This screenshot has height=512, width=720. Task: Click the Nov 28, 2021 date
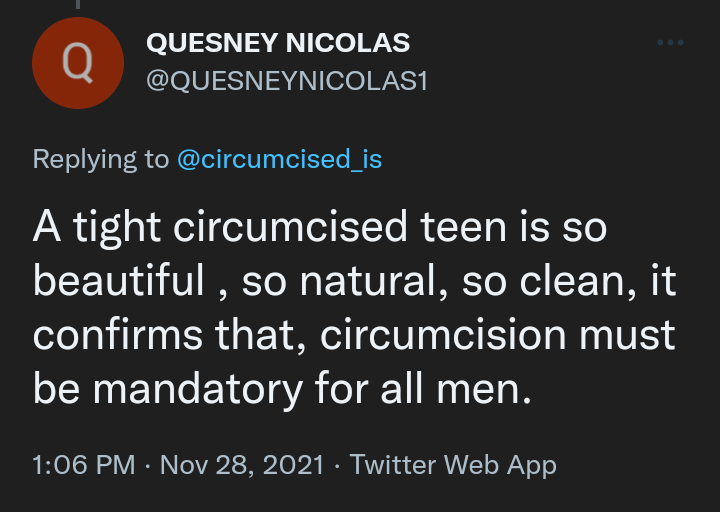(242, 465)
